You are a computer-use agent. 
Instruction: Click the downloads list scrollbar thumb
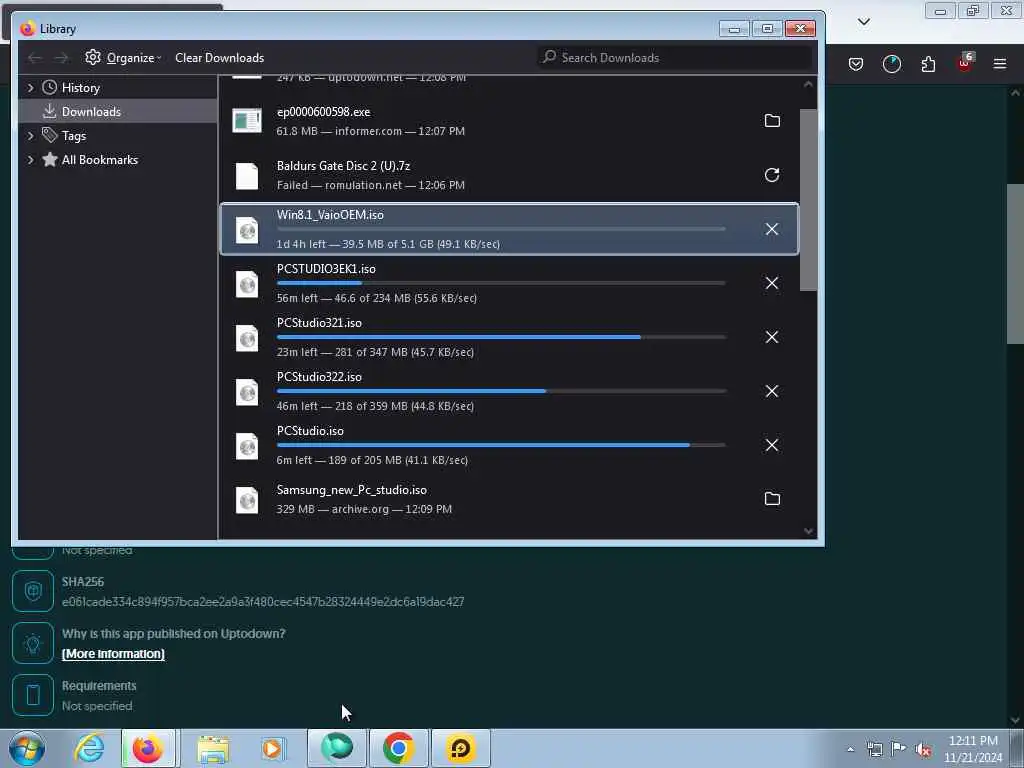coord(808,199)
